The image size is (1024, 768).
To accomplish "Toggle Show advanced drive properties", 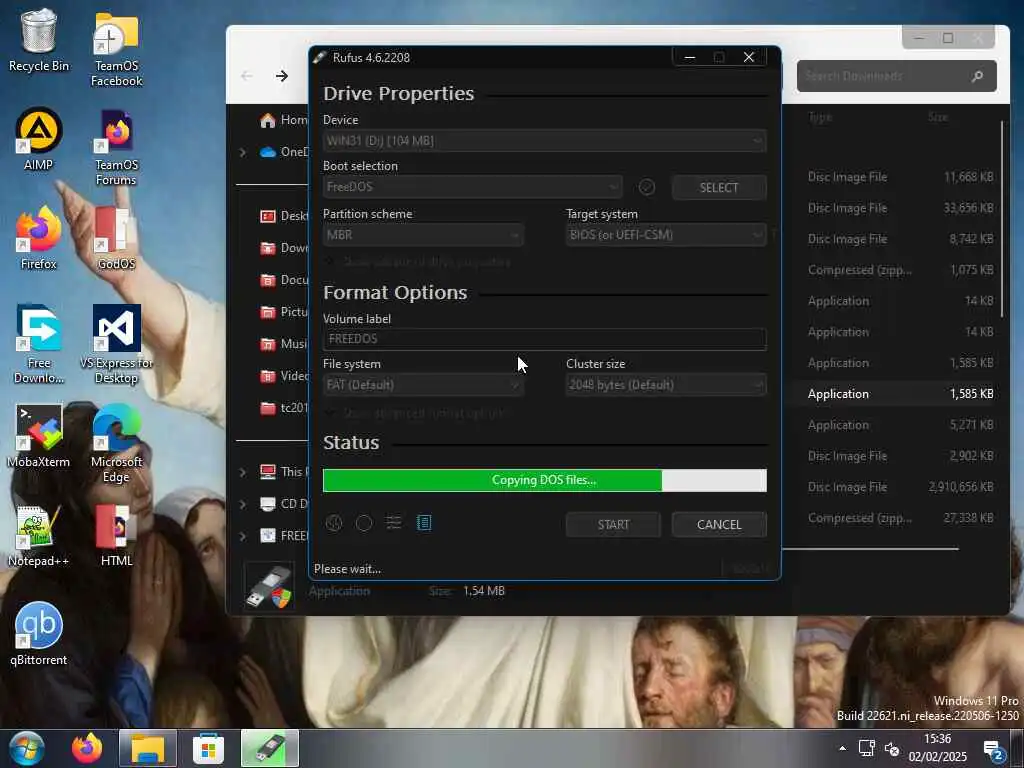I will (419, 262).
